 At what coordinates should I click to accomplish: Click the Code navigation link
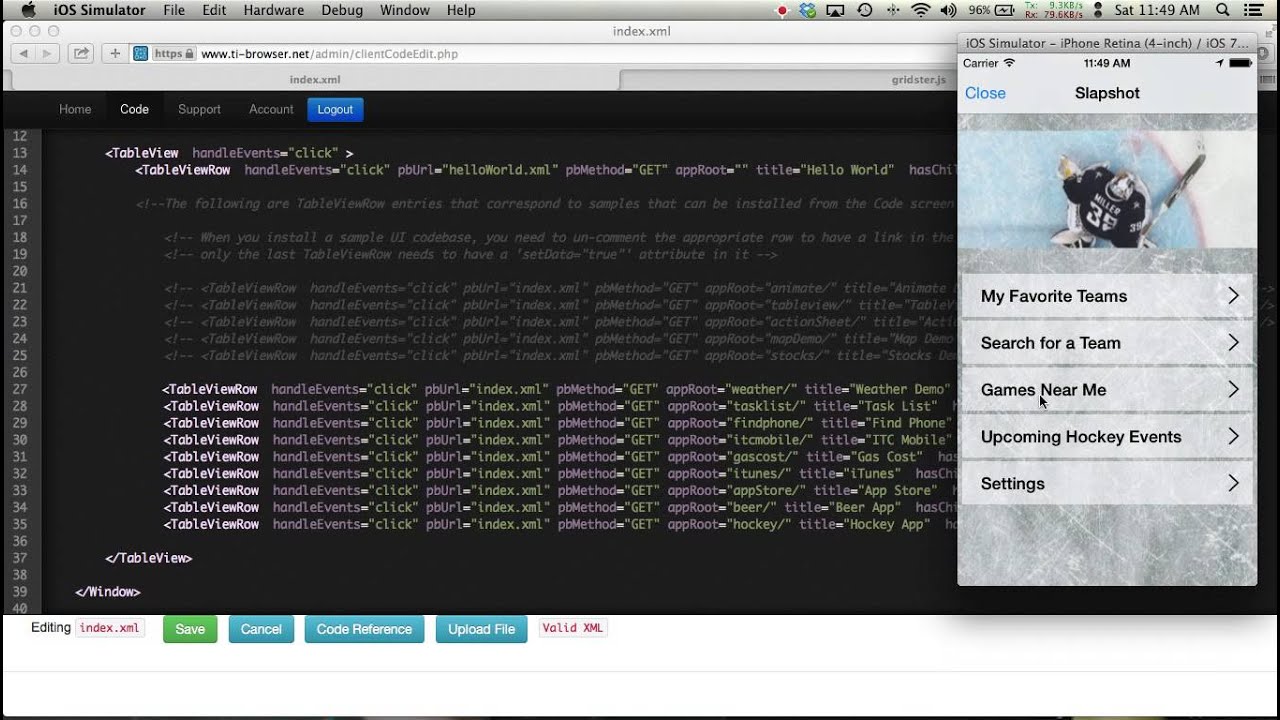pos(134,109)
